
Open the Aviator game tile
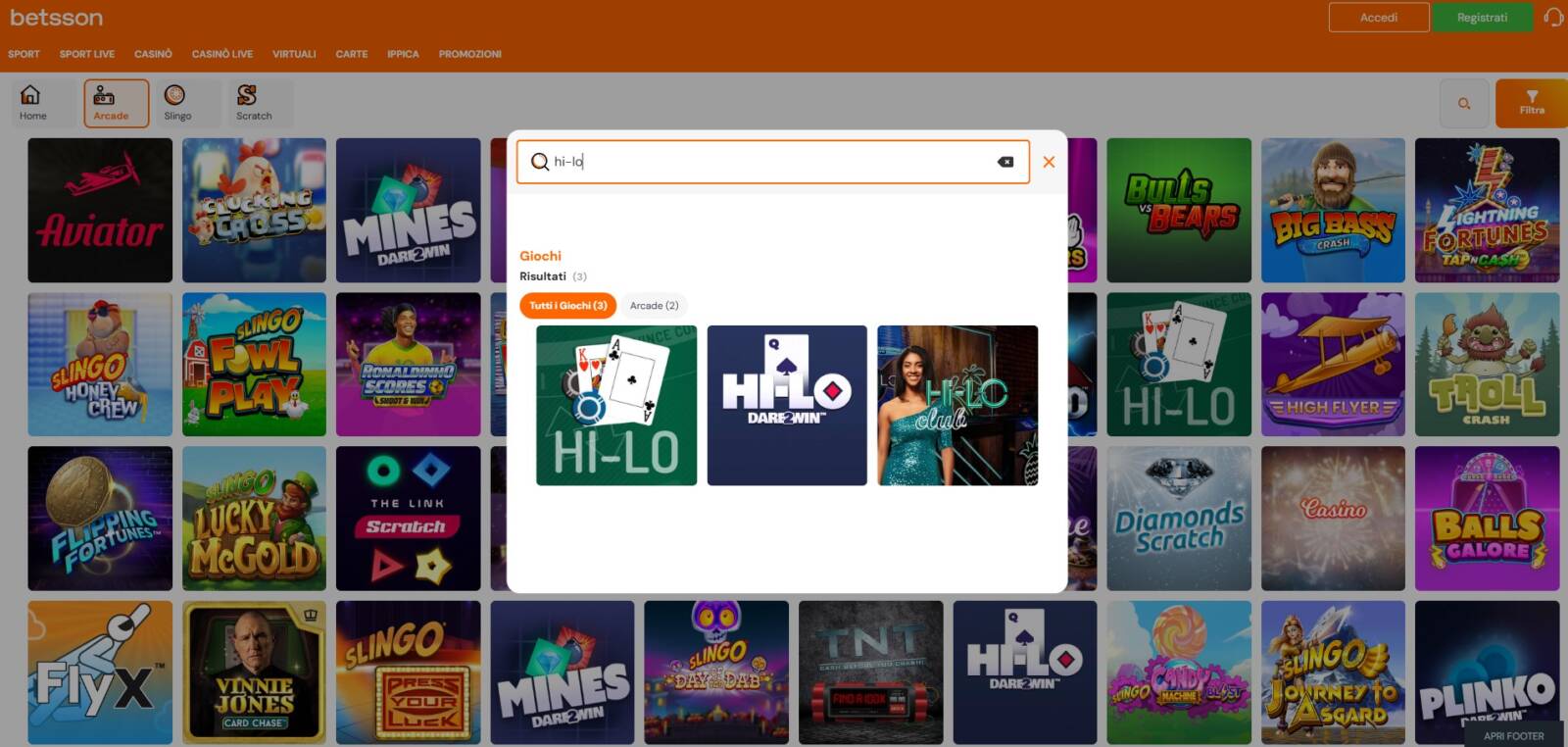[x=100, y=211]
